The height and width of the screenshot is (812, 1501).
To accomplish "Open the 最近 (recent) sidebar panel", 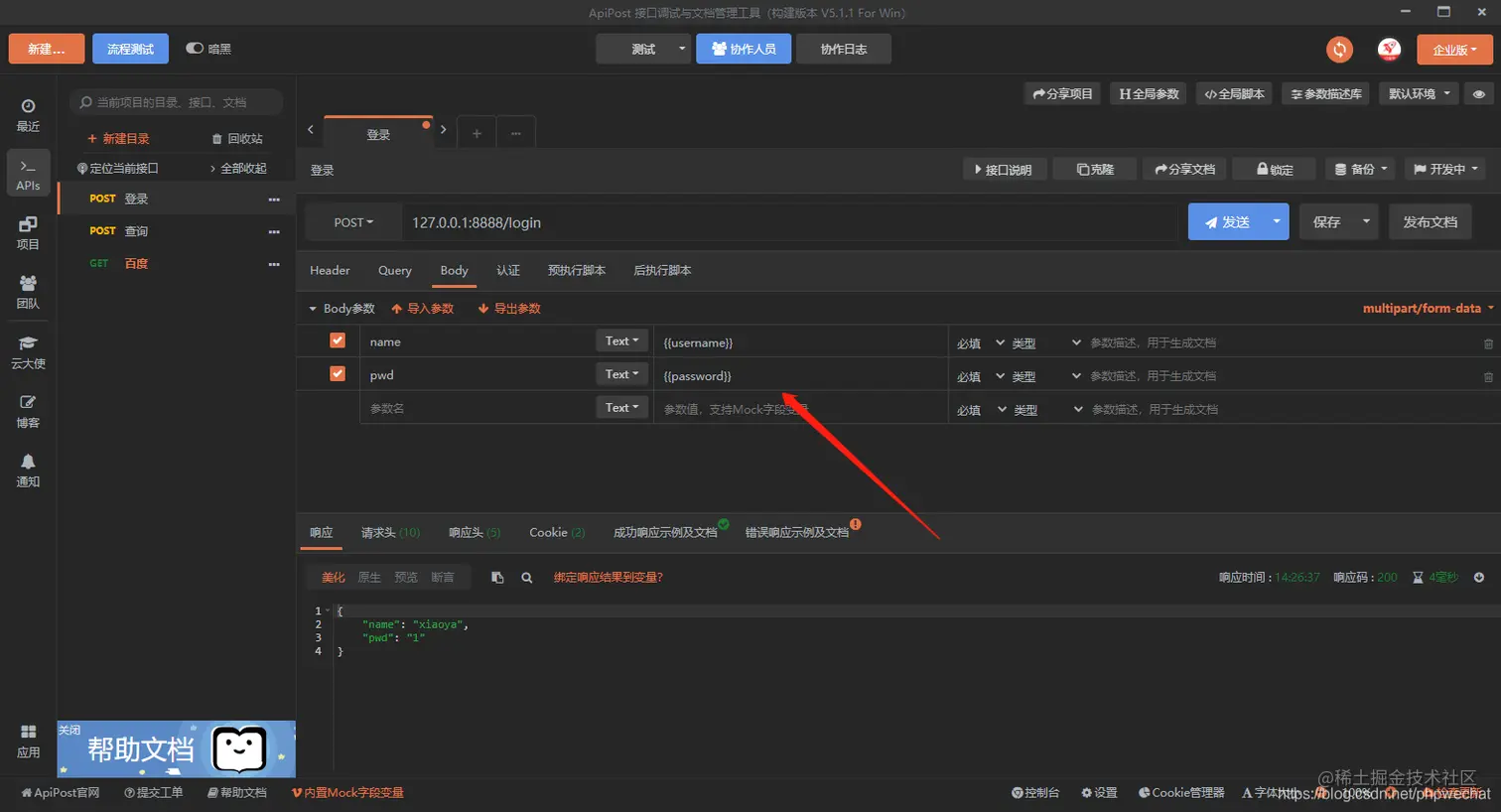I will 28,115.
